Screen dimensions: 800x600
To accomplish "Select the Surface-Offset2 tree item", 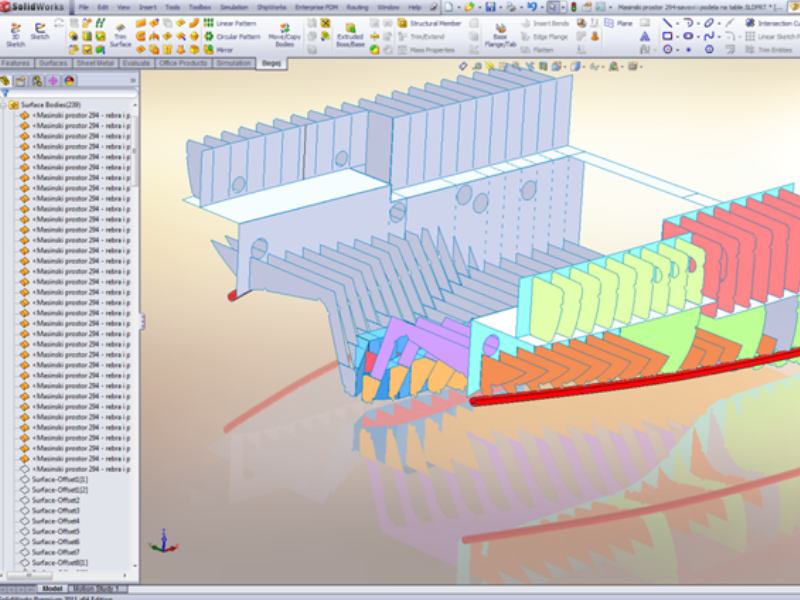I will pos(55,500).
